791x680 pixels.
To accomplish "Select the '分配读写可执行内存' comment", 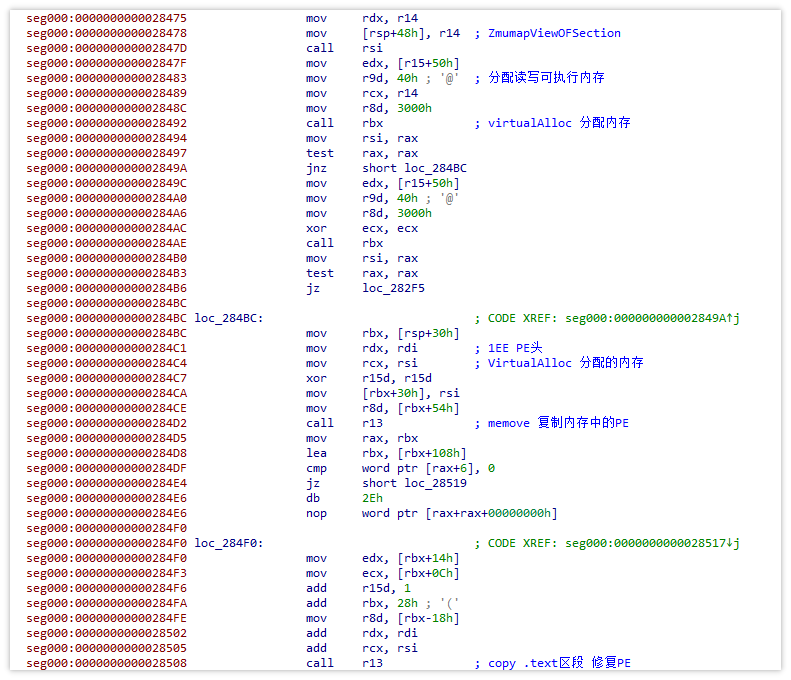I will click(x=546, y=78).
